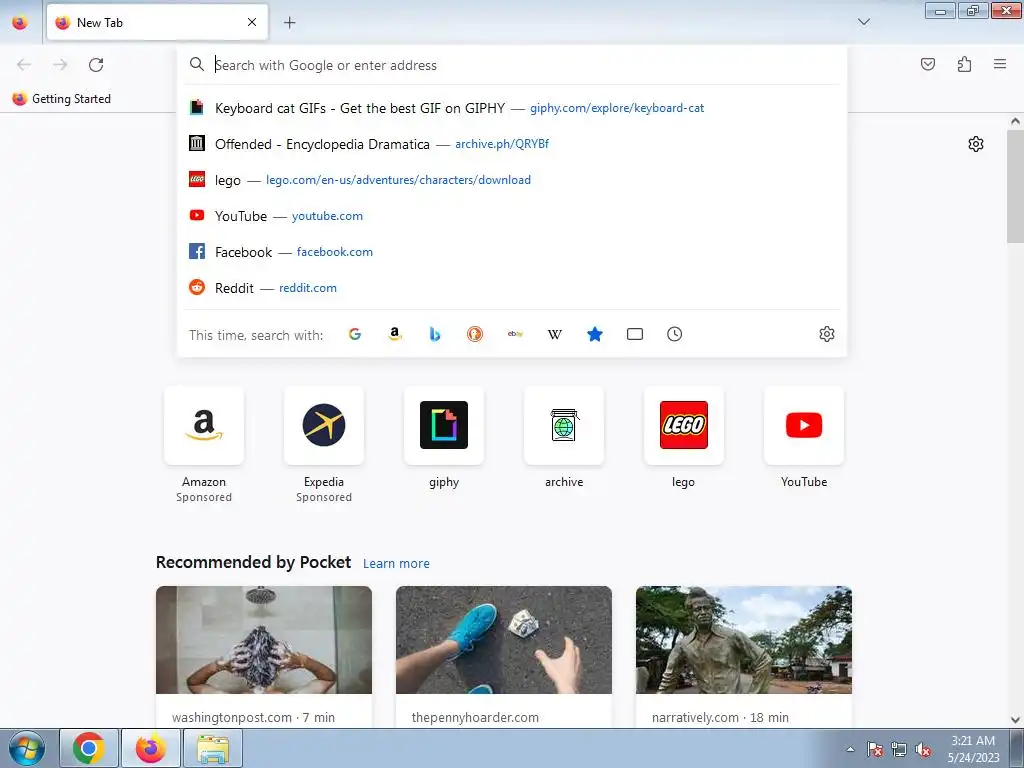
Task: Open YouTube suggestion in dropdown
Action: pyautogui.click(x=512, y=216)
